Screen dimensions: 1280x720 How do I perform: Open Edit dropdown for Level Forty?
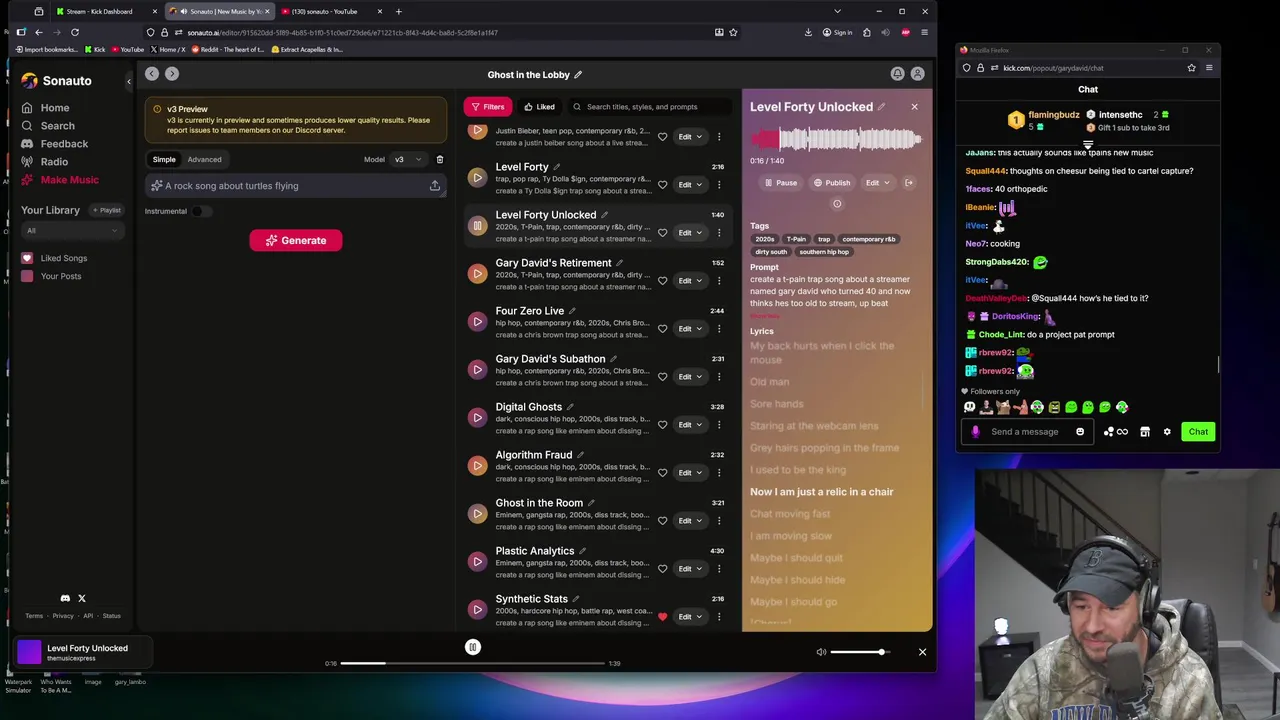pyautogui.click(x=690, y=185)
